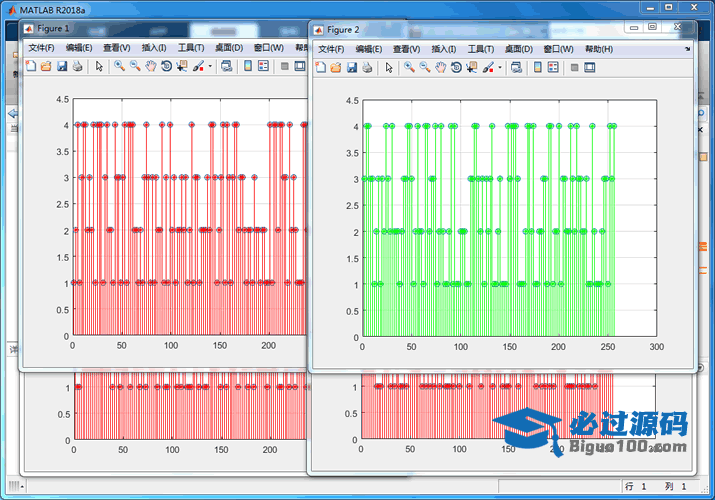715x500 pixels.
Task: Click New Figure icon in Figure 2
Action: (320, 68)
